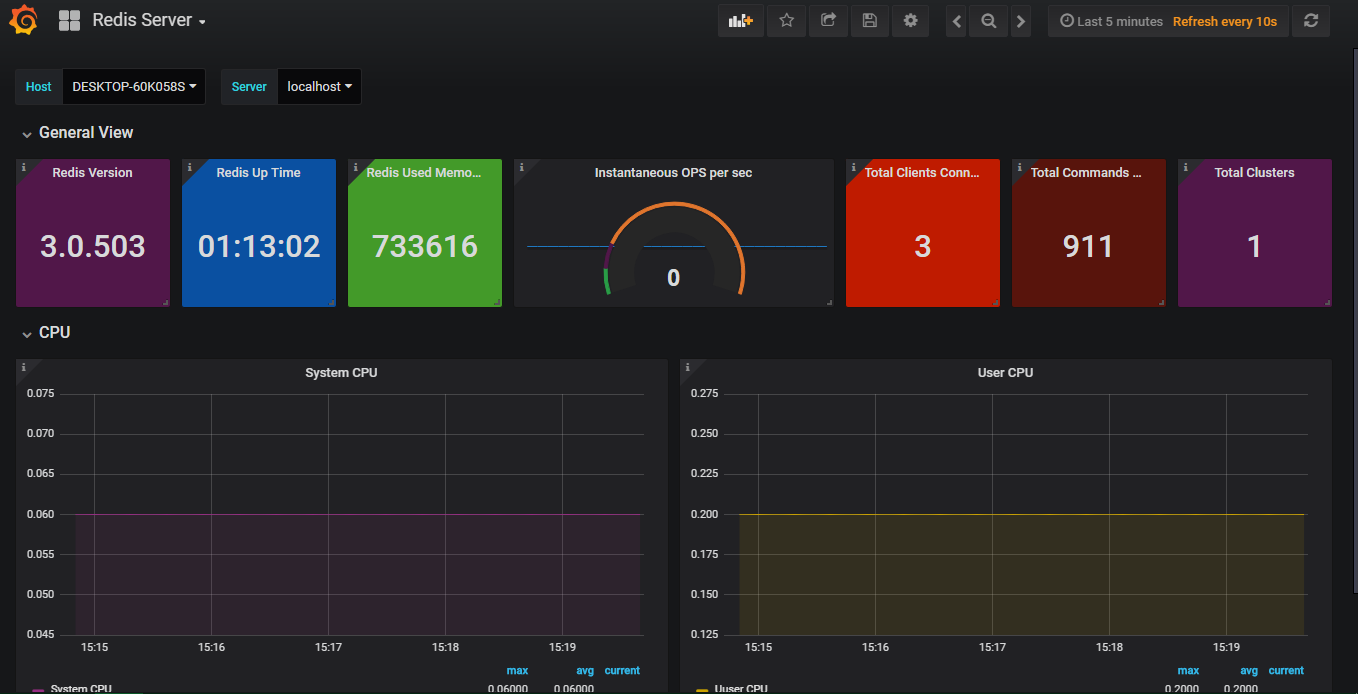Toggle the System CPU legend series
Image resolution: width=1358 pixels, height=694 pixels.
click(80, 688)
